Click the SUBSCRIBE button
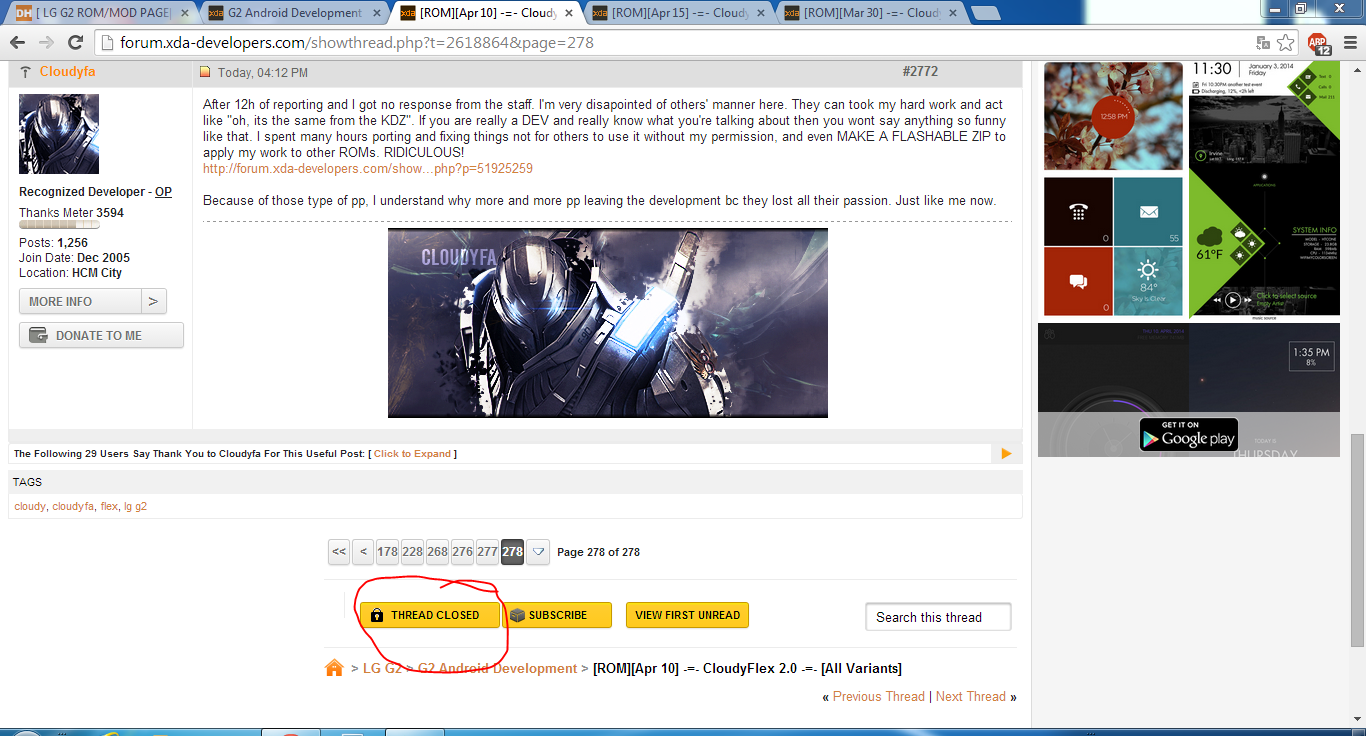The height and width of the screenshot is (736, 1366). pyautogui.click(x=556, y=615)
